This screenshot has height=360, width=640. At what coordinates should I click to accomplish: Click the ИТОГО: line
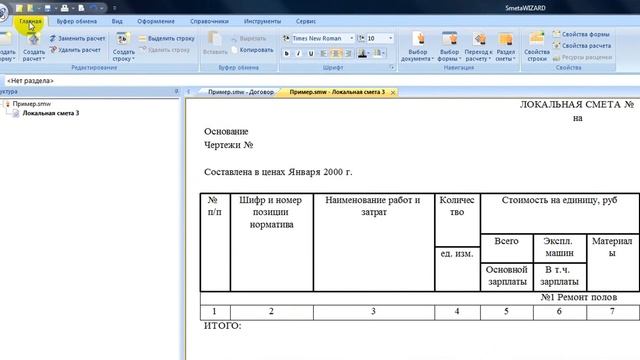pyautogui.click(x=222, y=326)
